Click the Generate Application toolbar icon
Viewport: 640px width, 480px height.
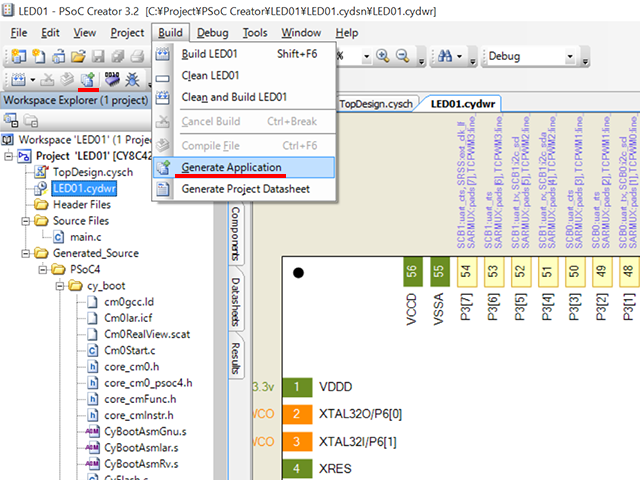(x=87, y=79)
